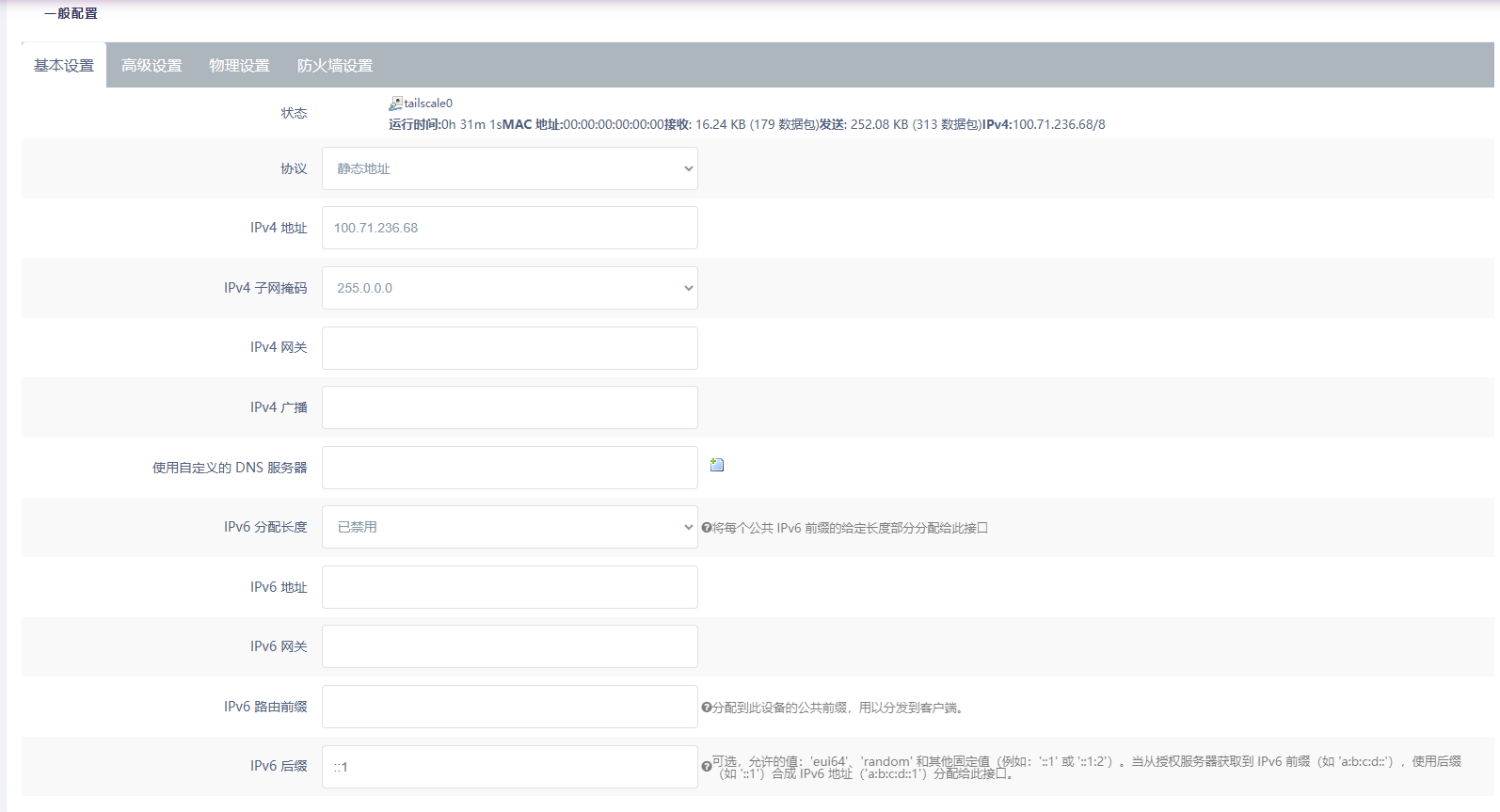Click the tailscale0 interface status icon
The height and width of the screenshot is (812, 1500).
pyautogui.click(x=395, y=103)
